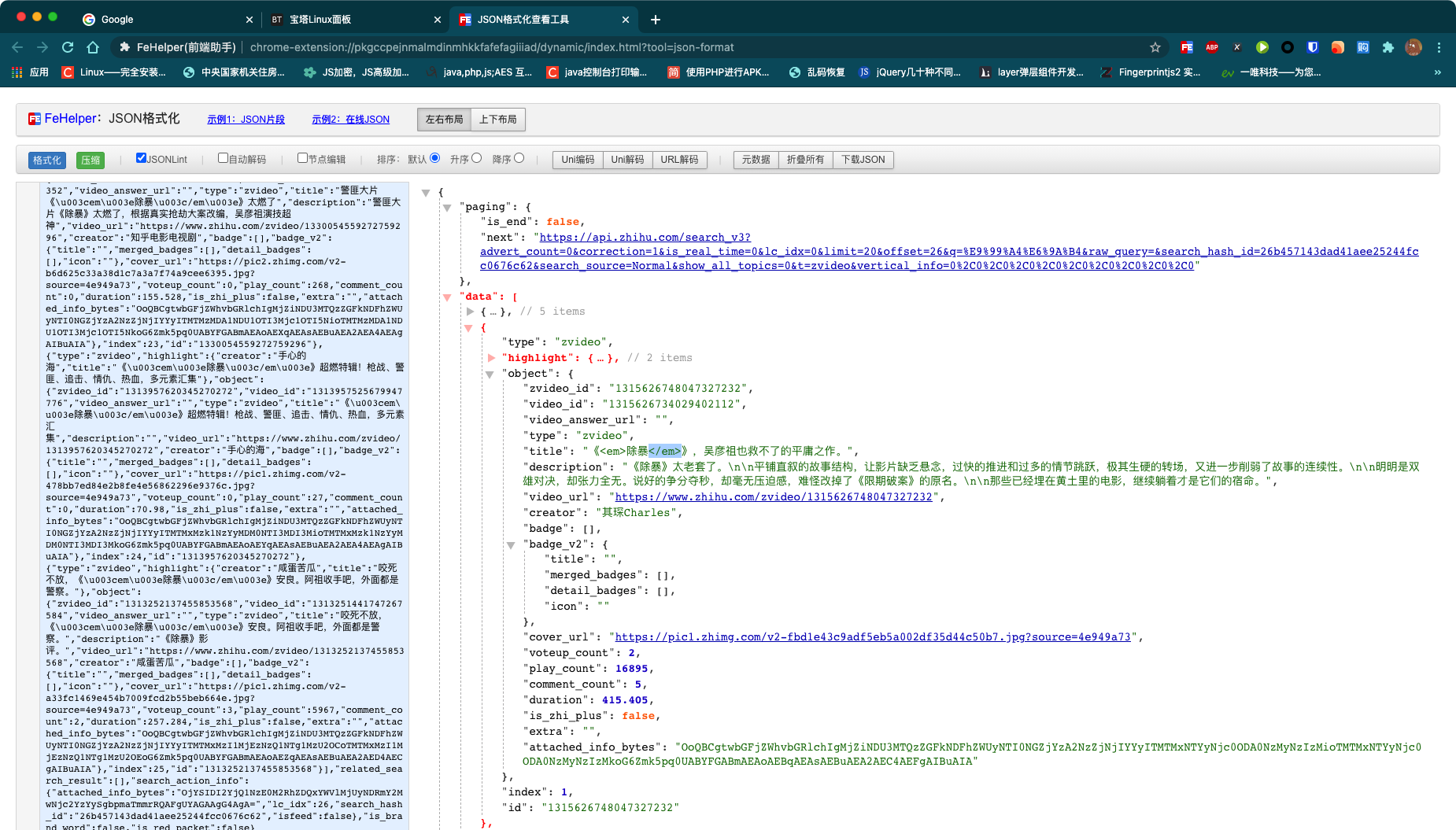Select the 升序 sort radio button
Image resolution: width=1456 pixels, height=830 pixels.
pos(476,158)
